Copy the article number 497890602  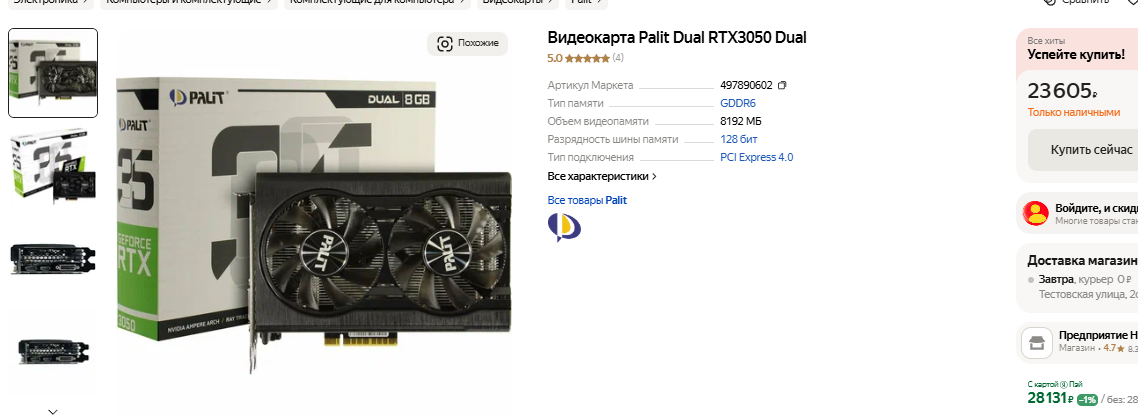point(782,85)
